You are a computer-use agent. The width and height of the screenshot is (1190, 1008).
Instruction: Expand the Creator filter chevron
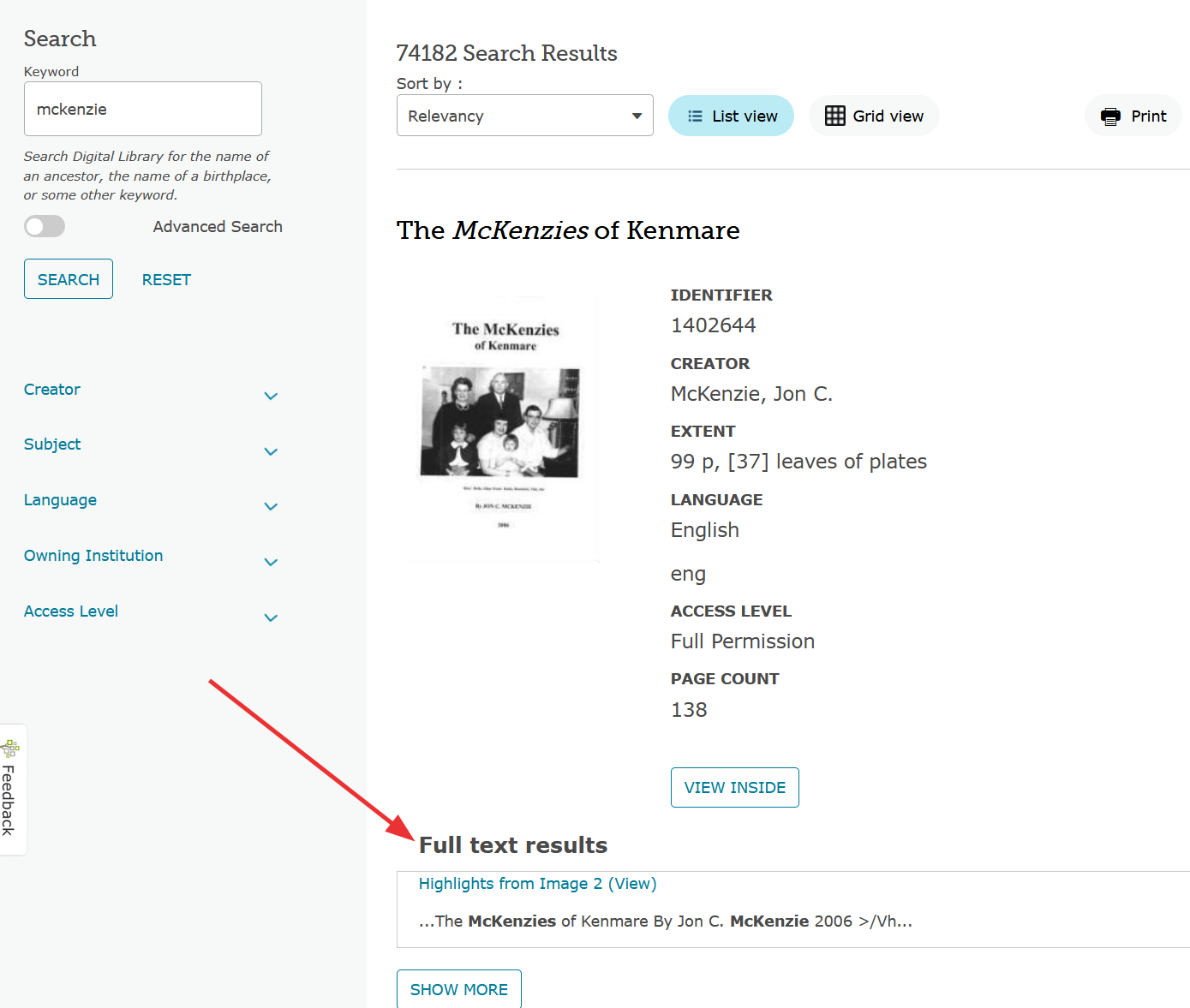[x=271, y=396]
